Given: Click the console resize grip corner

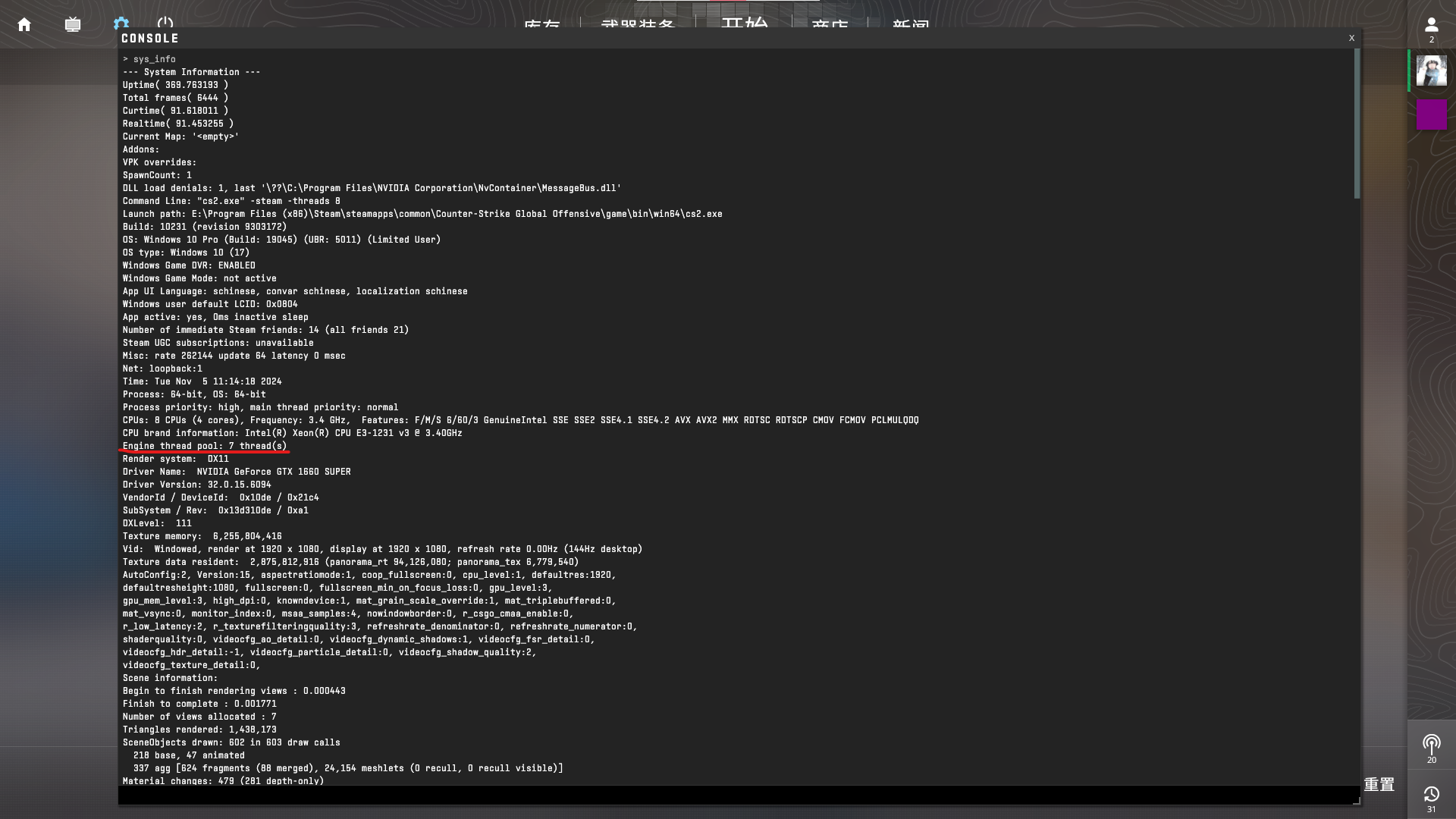Looking at the screenshot, I should (1356, 800).
